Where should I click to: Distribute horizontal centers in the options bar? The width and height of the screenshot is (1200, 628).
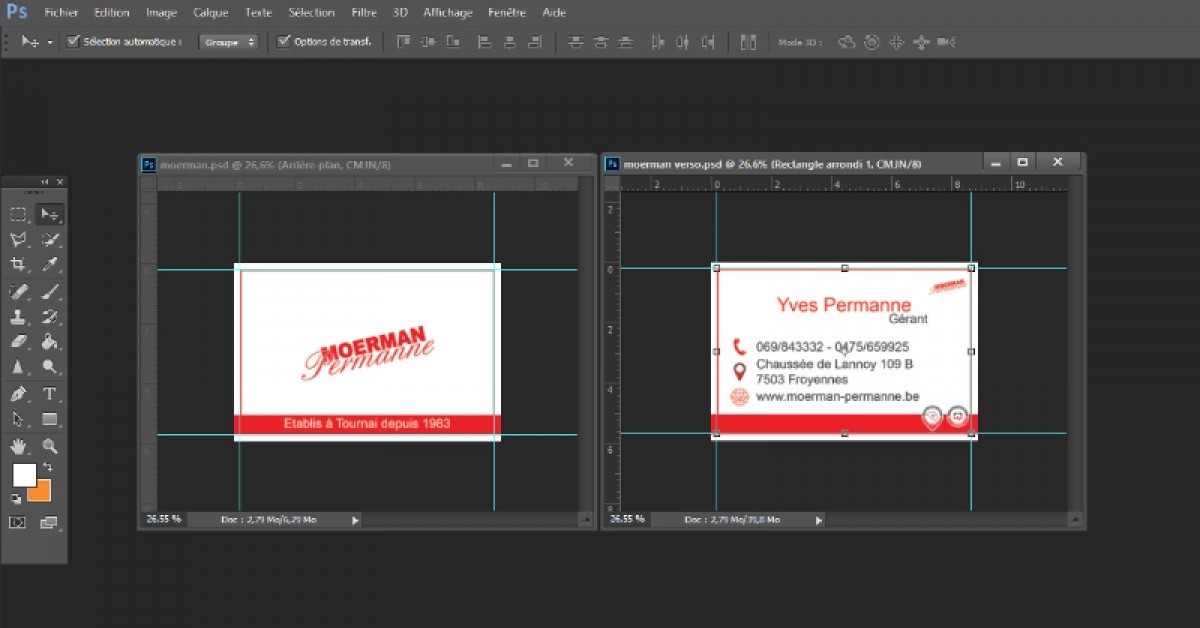(683, 42)
